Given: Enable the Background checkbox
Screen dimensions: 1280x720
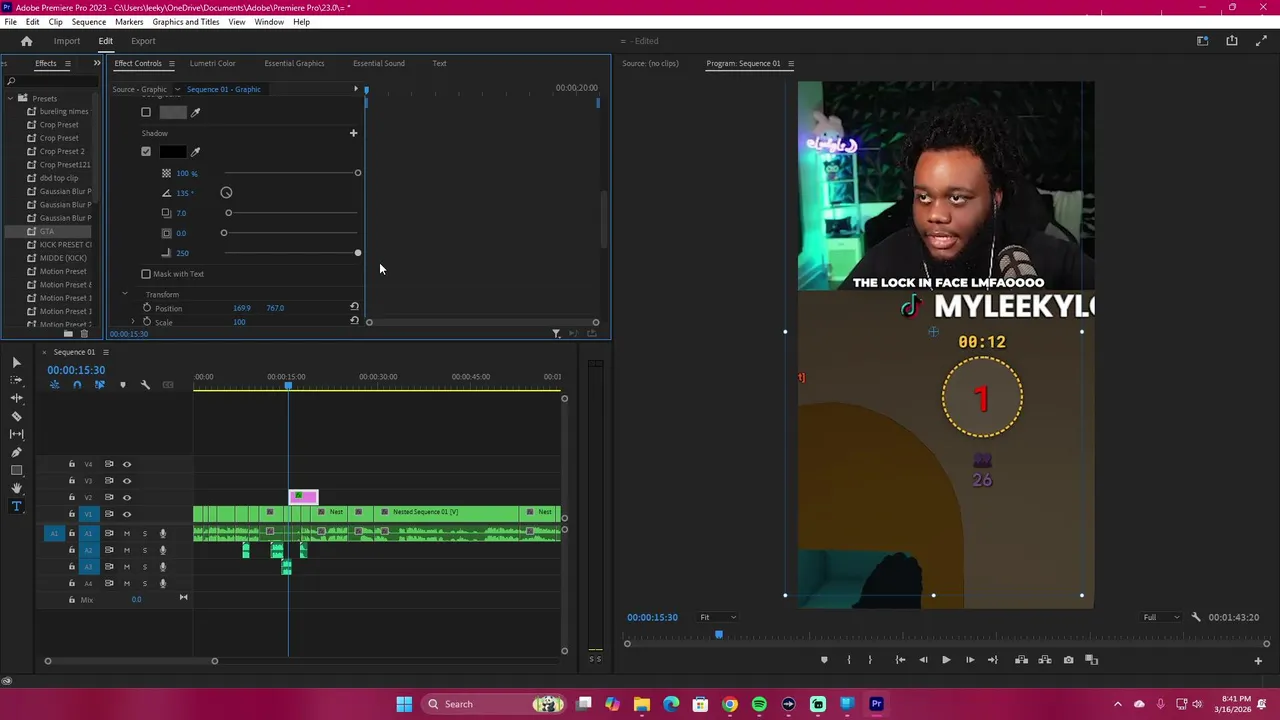Looking at the screenshot, I should (146, 112).
